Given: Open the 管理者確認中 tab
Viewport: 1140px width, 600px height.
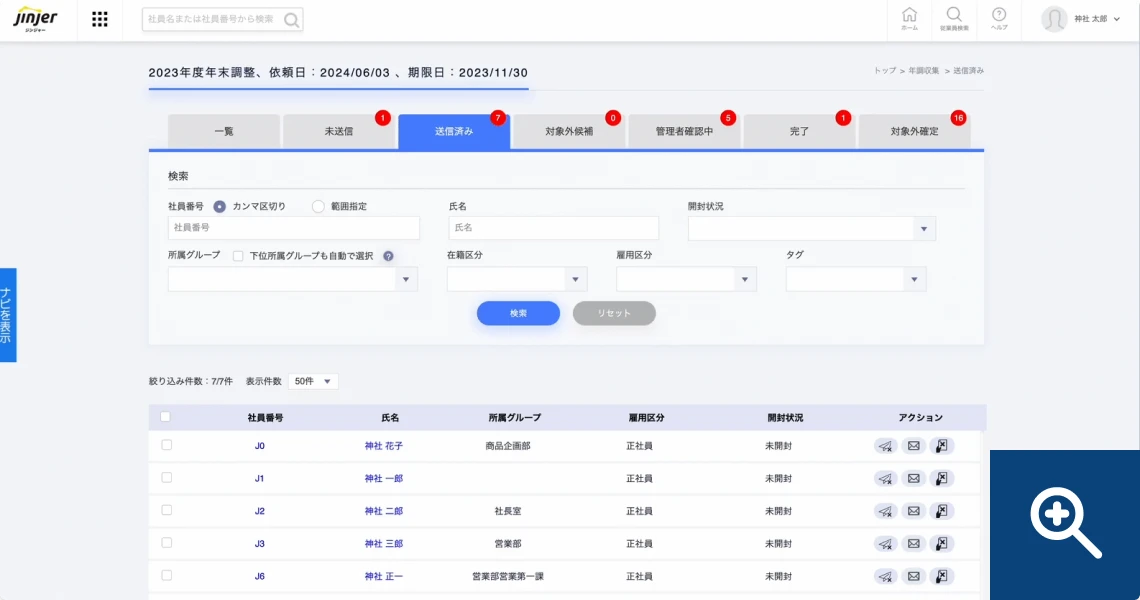Looking at the screenshot, I should [684, 132].
